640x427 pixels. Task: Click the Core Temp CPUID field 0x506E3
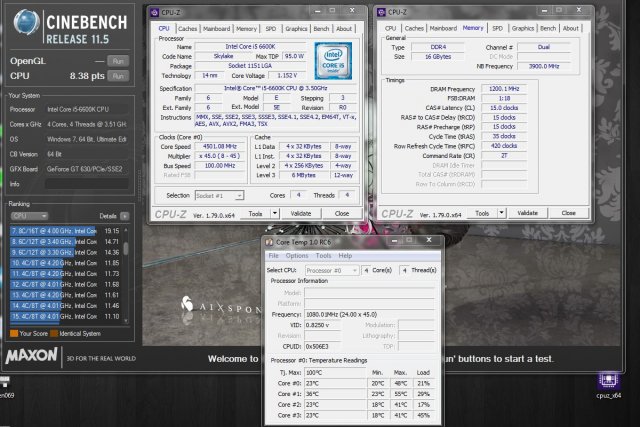(x=322, y=346)
